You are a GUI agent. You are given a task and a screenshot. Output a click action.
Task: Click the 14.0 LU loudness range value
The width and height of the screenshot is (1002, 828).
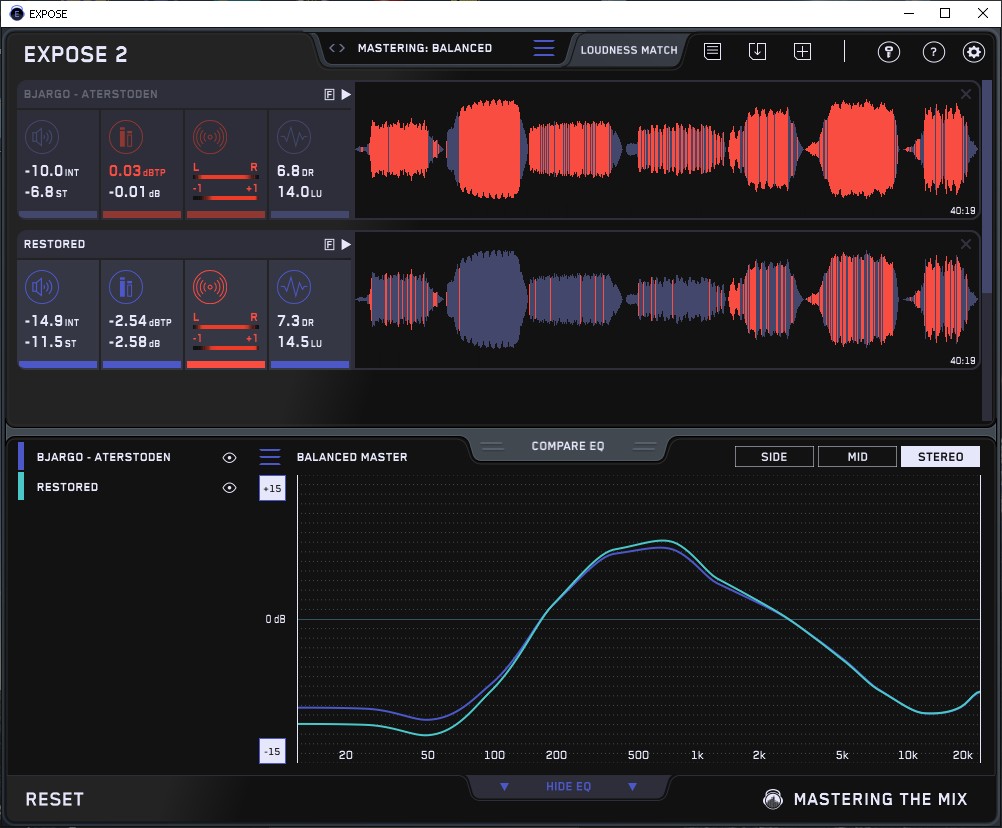300,192
